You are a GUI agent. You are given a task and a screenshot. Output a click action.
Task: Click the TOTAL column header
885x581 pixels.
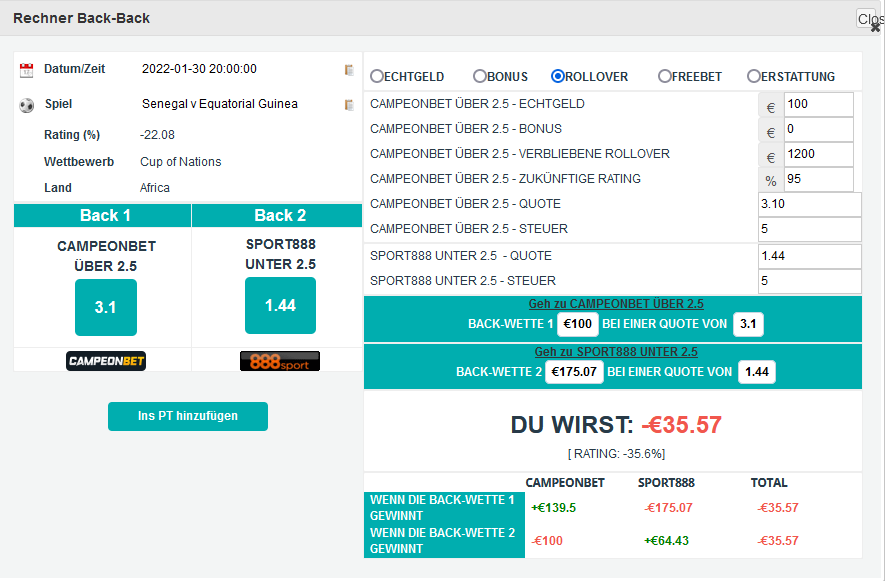point(769,483)
